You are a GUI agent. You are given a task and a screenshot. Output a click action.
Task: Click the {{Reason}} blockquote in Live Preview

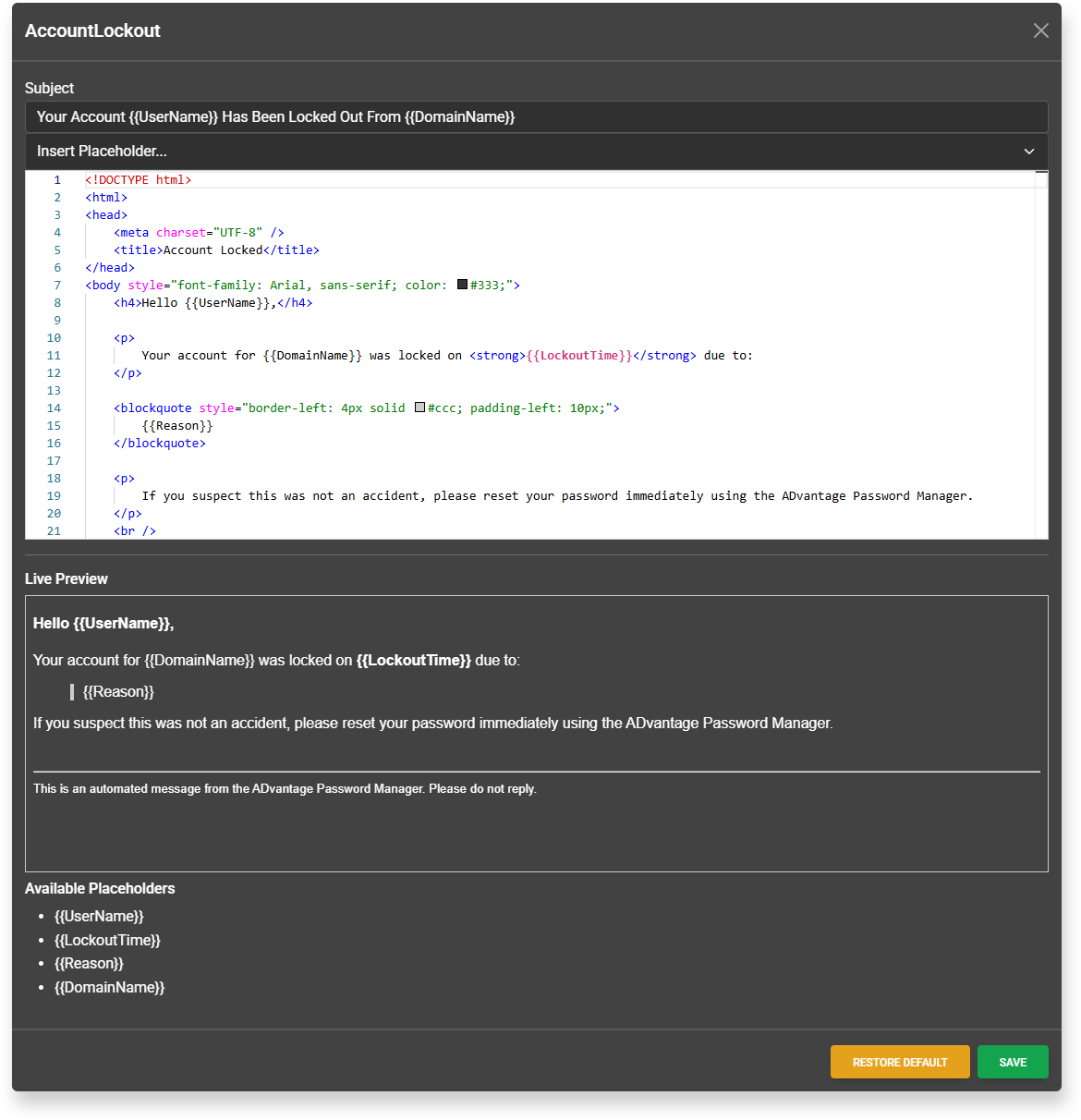click(x=118, y=692)
